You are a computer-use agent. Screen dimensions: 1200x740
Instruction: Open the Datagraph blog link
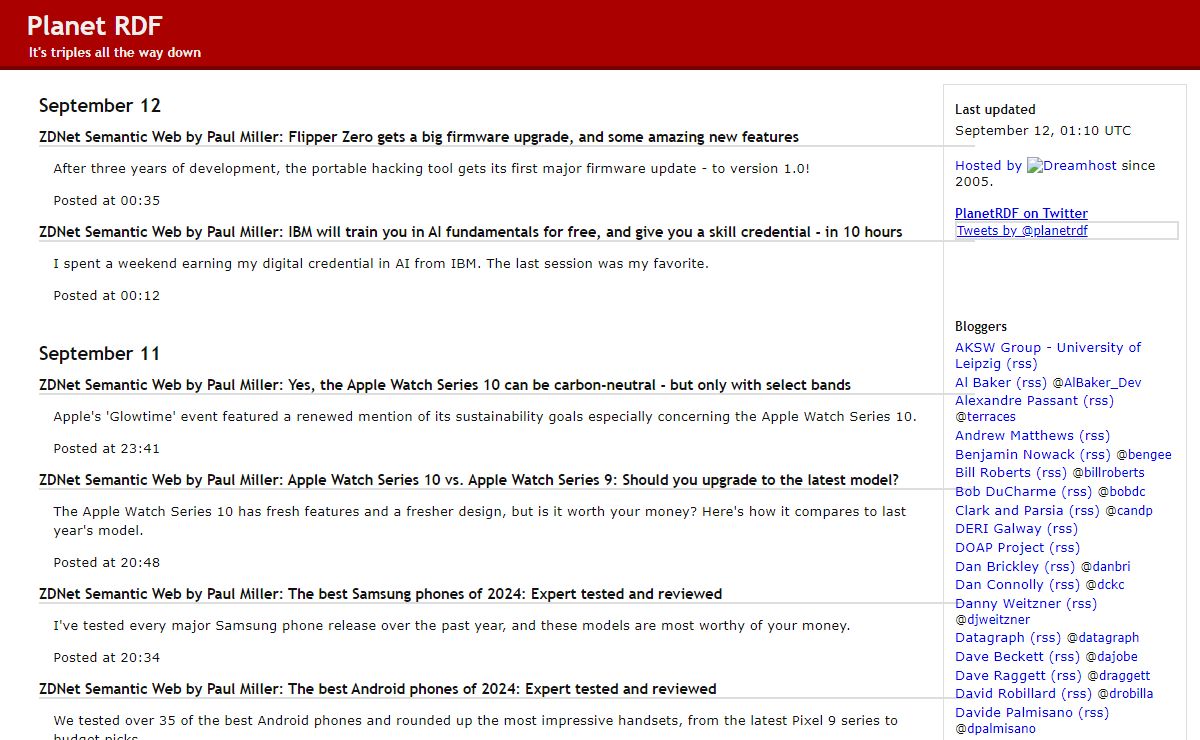pyautogui.click(x=990, y=638)
